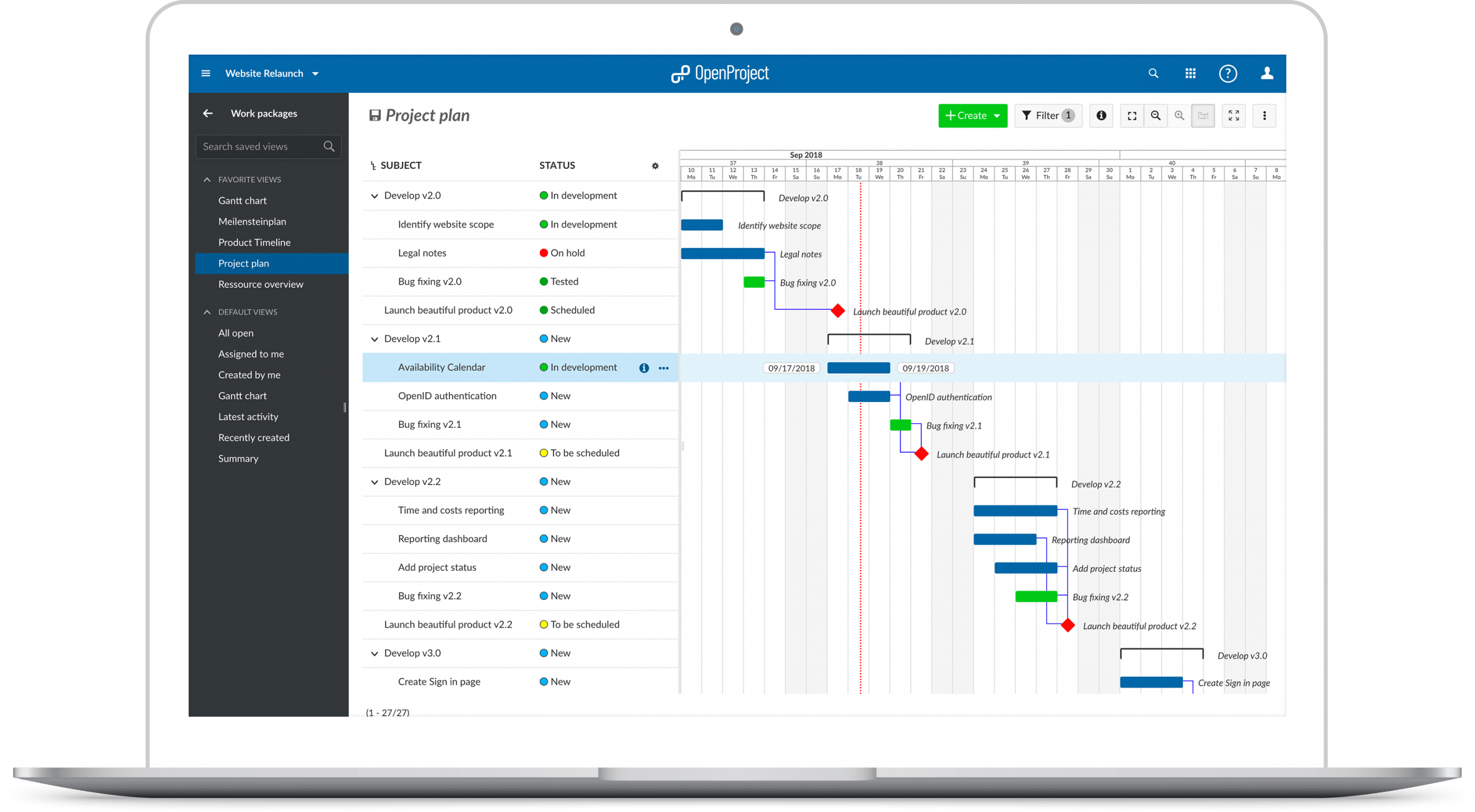The width and height of the screenshot is (1475, 812).
Task: Toggle the hamburger main menu icon
Action: [x=206, y=74]
